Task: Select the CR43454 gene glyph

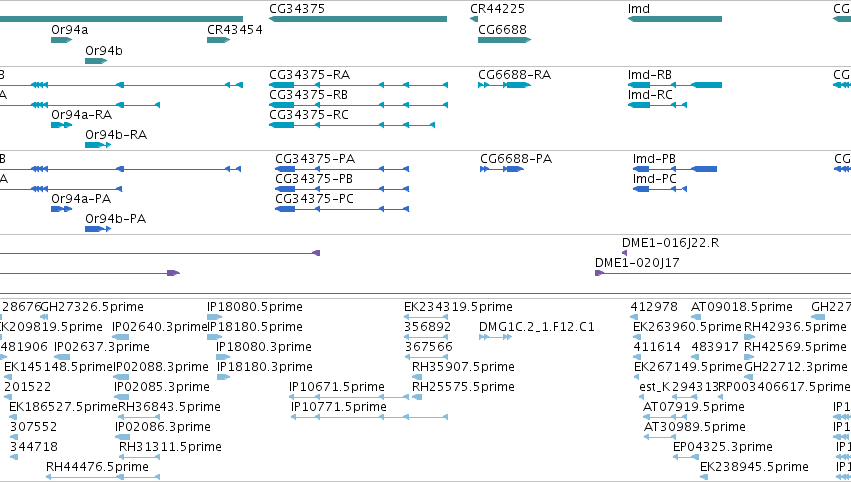Action: click(219, 40)
